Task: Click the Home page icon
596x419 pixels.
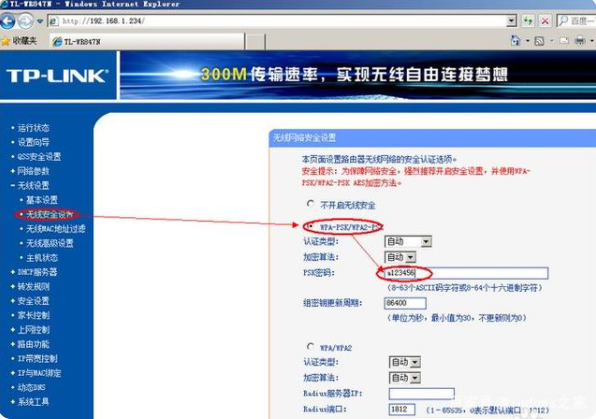Action: point(515,40)
